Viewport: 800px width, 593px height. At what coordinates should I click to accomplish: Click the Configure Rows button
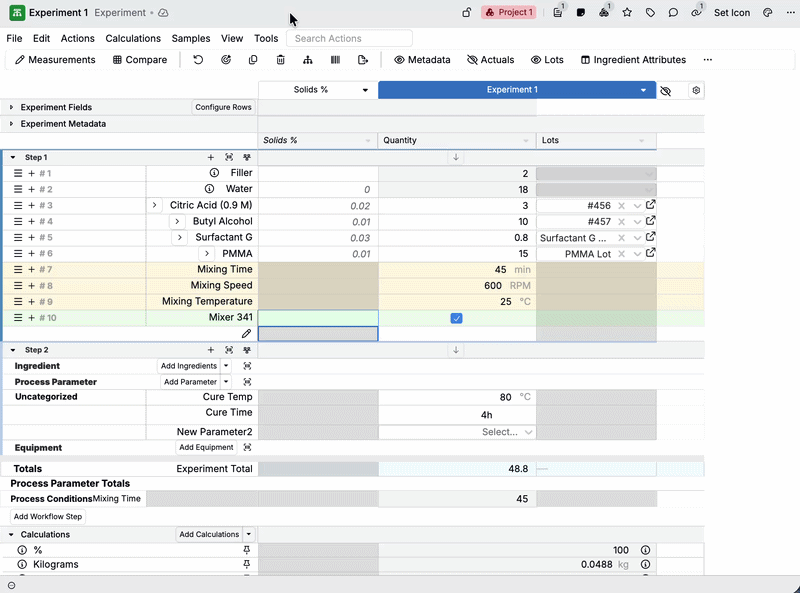coord(223,107)
